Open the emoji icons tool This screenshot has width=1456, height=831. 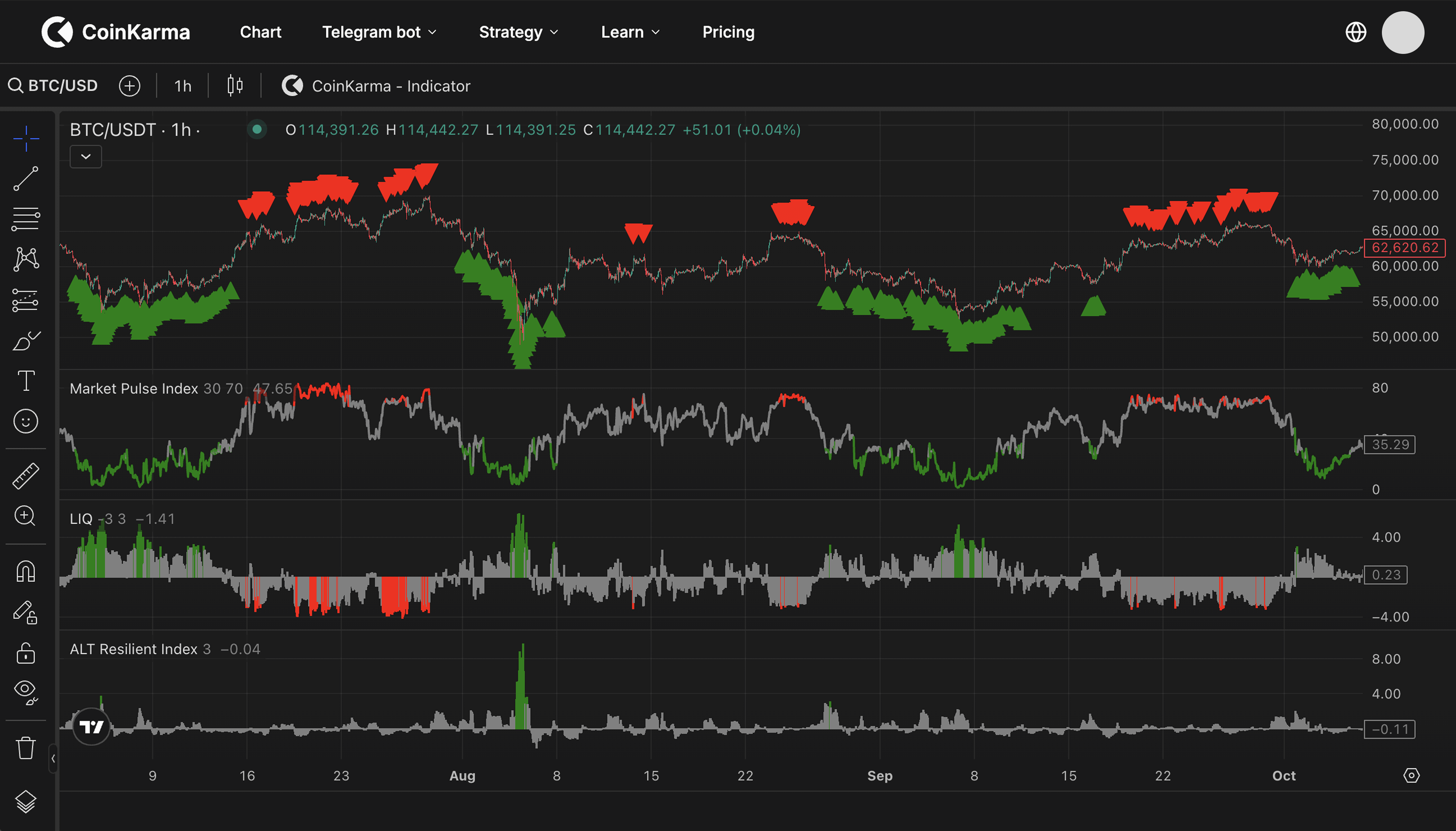coord(26,421)
